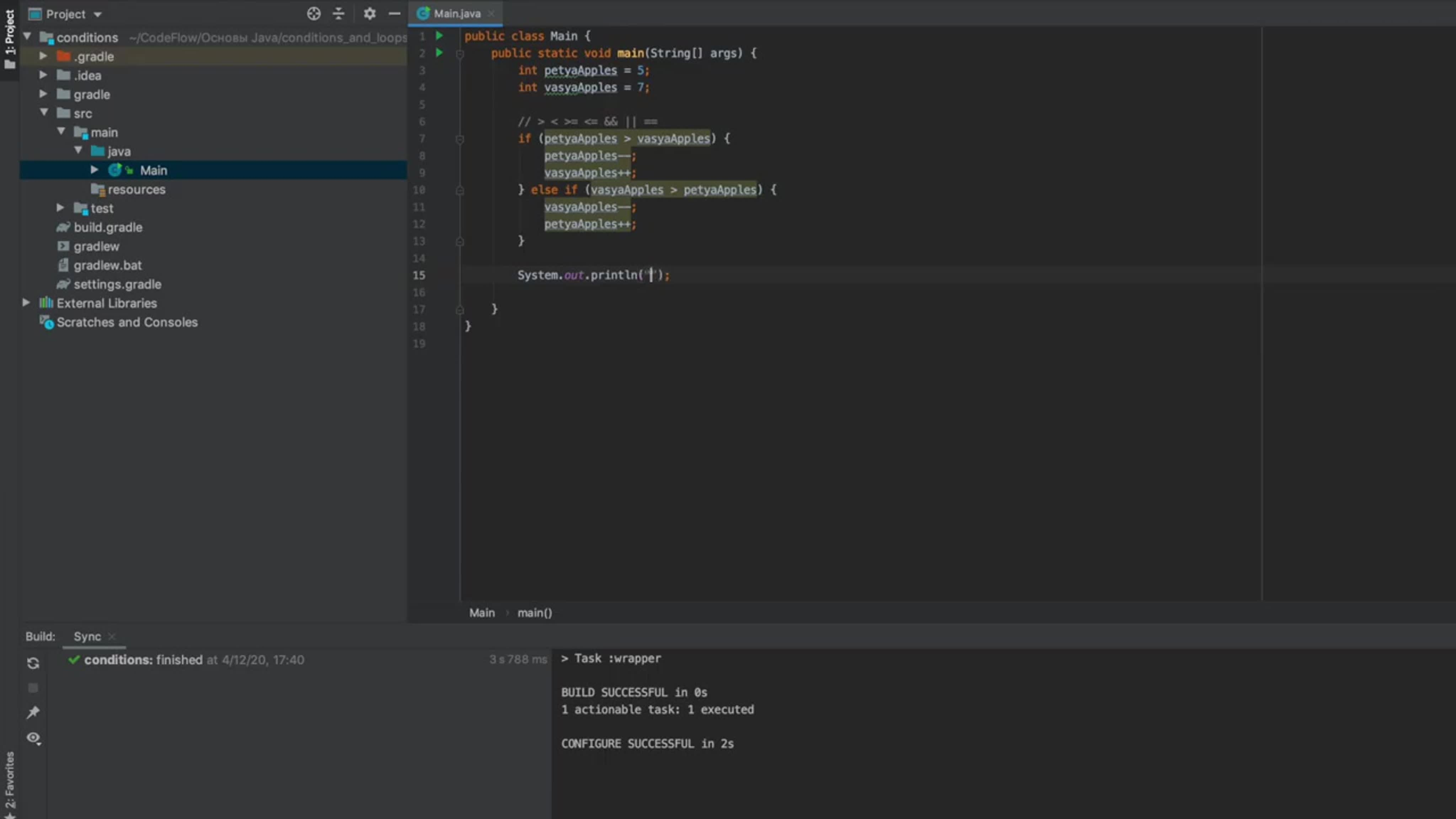The width and height of the screenshot is (1456, 819).
Task: Click the collapse all icon in Project panel
Action: click(x=338, y=14)
